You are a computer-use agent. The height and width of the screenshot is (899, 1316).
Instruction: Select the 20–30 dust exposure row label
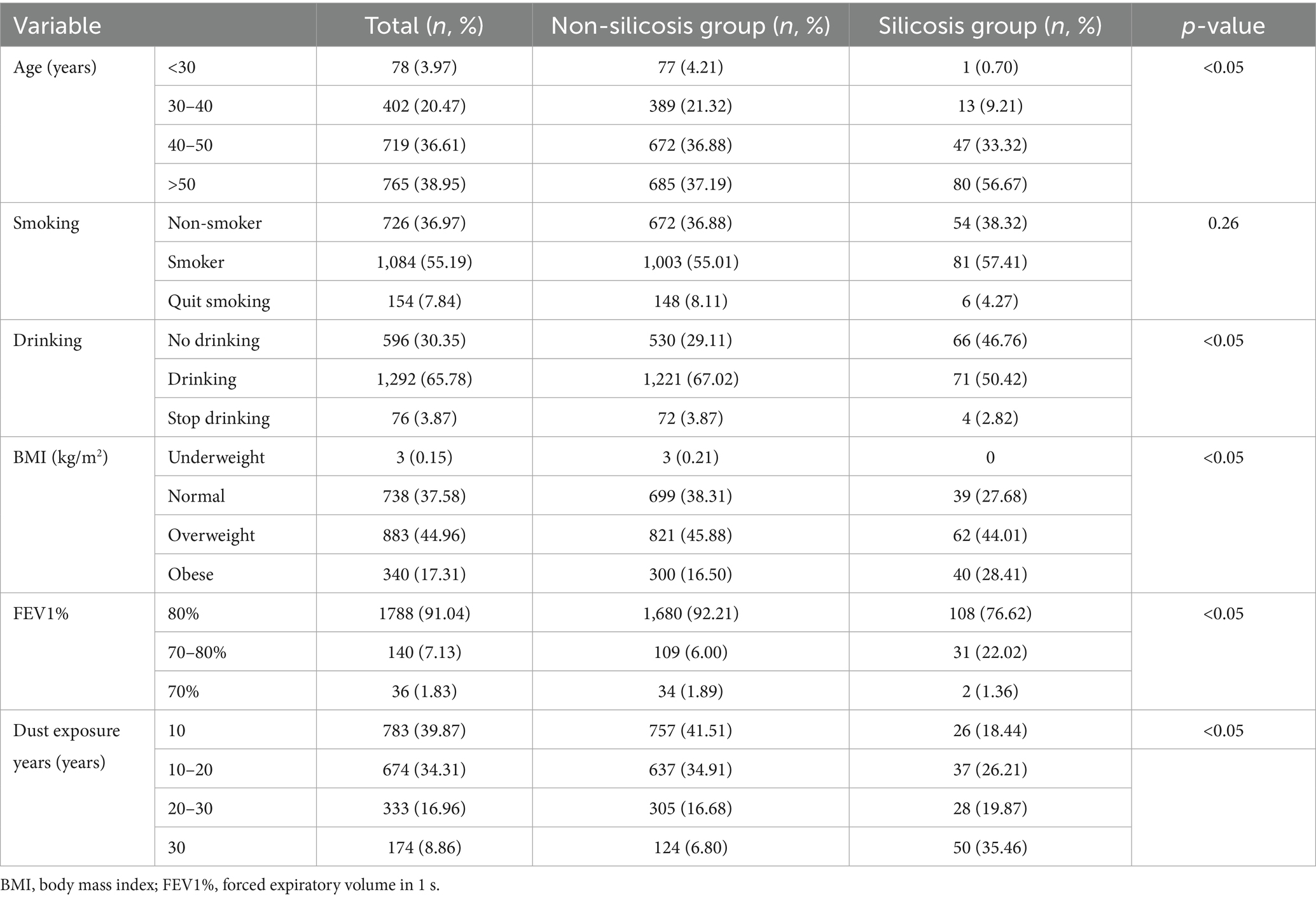pyautogui.click(x=190, y=809)
